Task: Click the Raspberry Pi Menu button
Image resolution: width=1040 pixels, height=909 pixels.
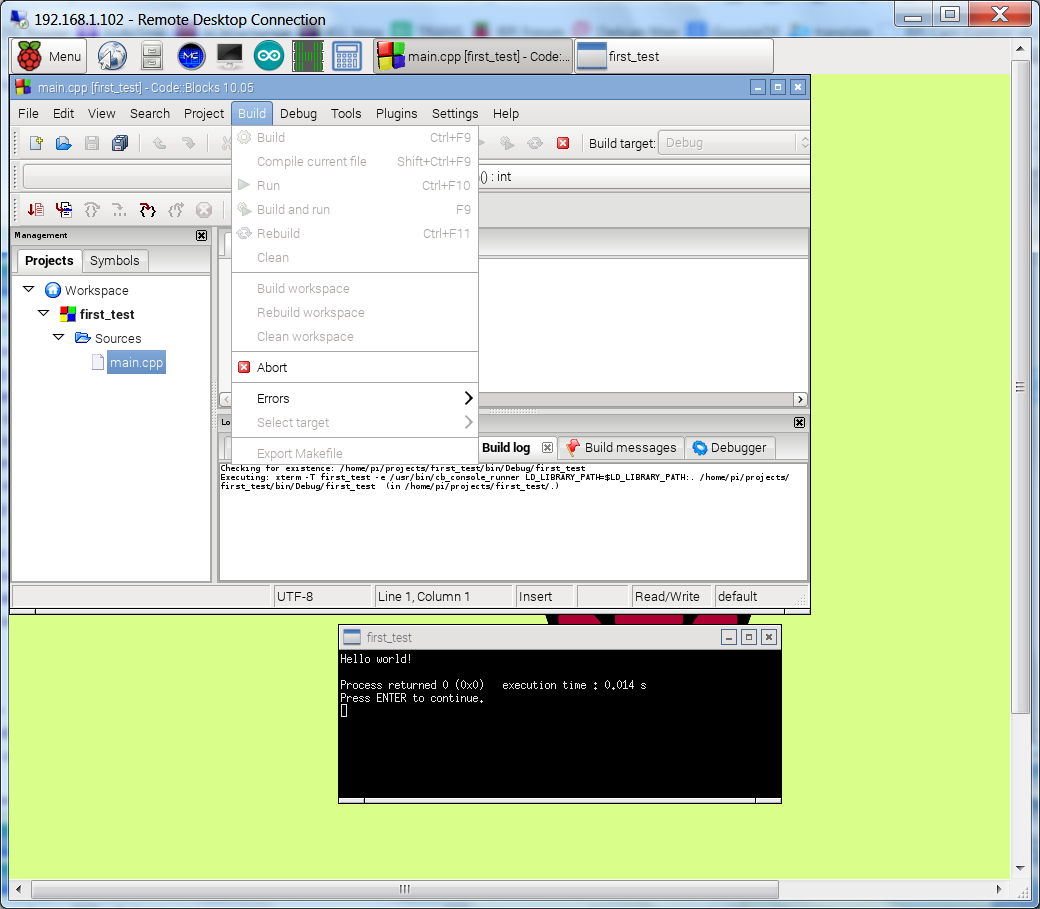Action: pos(51,56)
